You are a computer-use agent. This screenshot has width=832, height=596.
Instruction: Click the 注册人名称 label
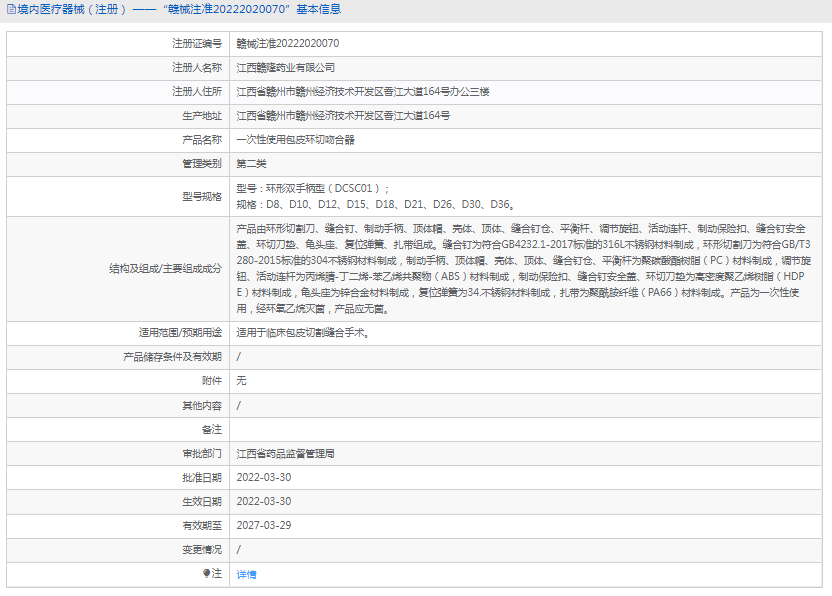pyautogui.click(x=197, y=67)
